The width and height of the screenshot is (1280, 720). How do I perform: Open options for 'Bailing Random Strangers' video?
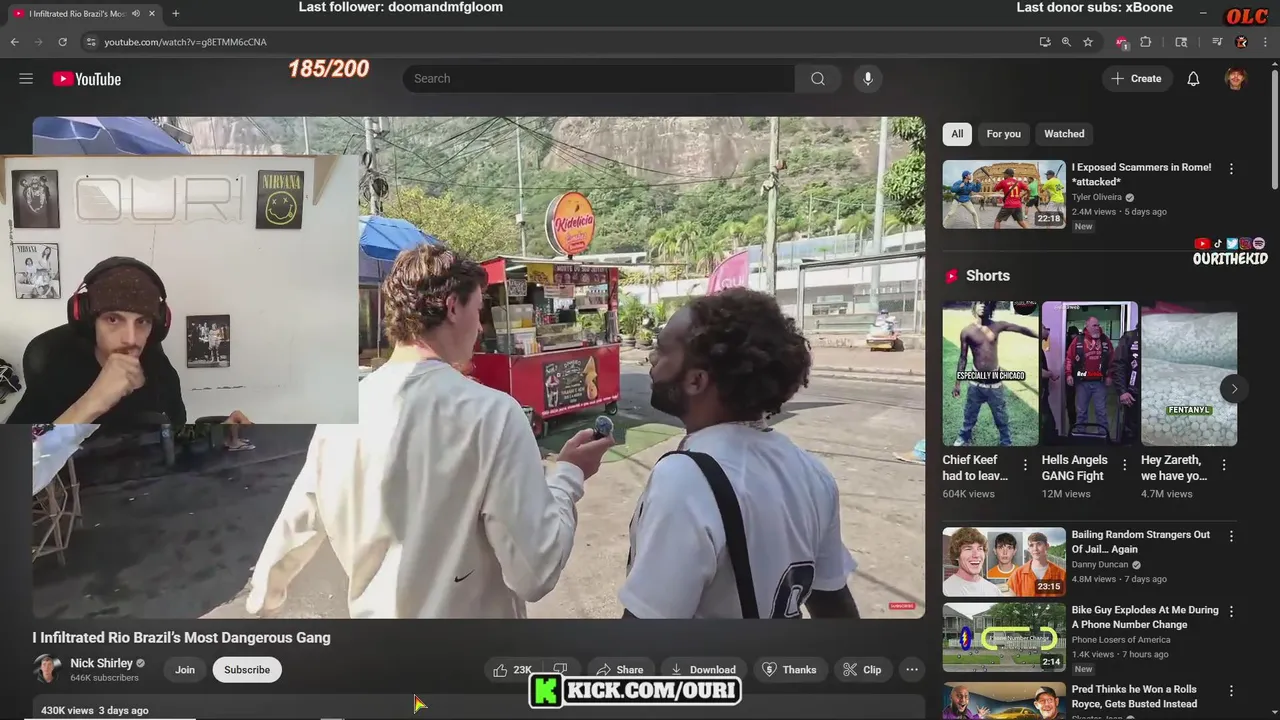click(1231, 536)
